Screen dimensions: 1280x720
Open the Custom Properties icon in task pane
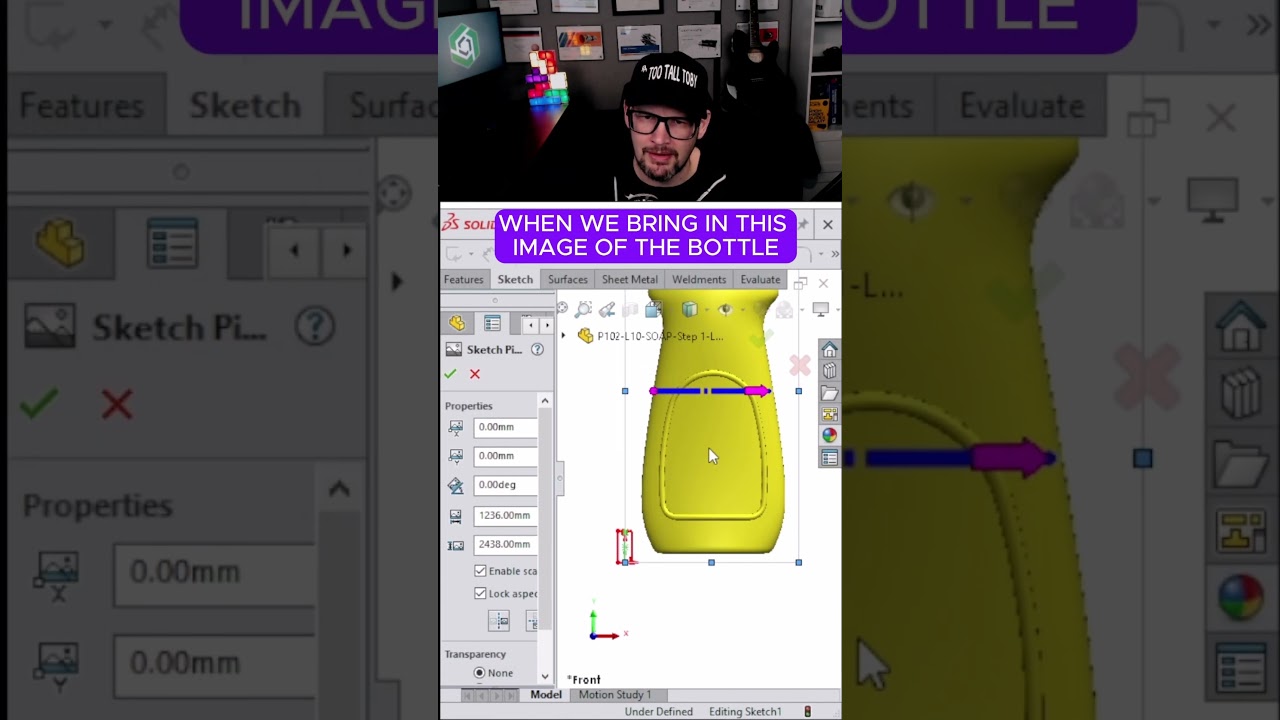(x=829, y=457)
